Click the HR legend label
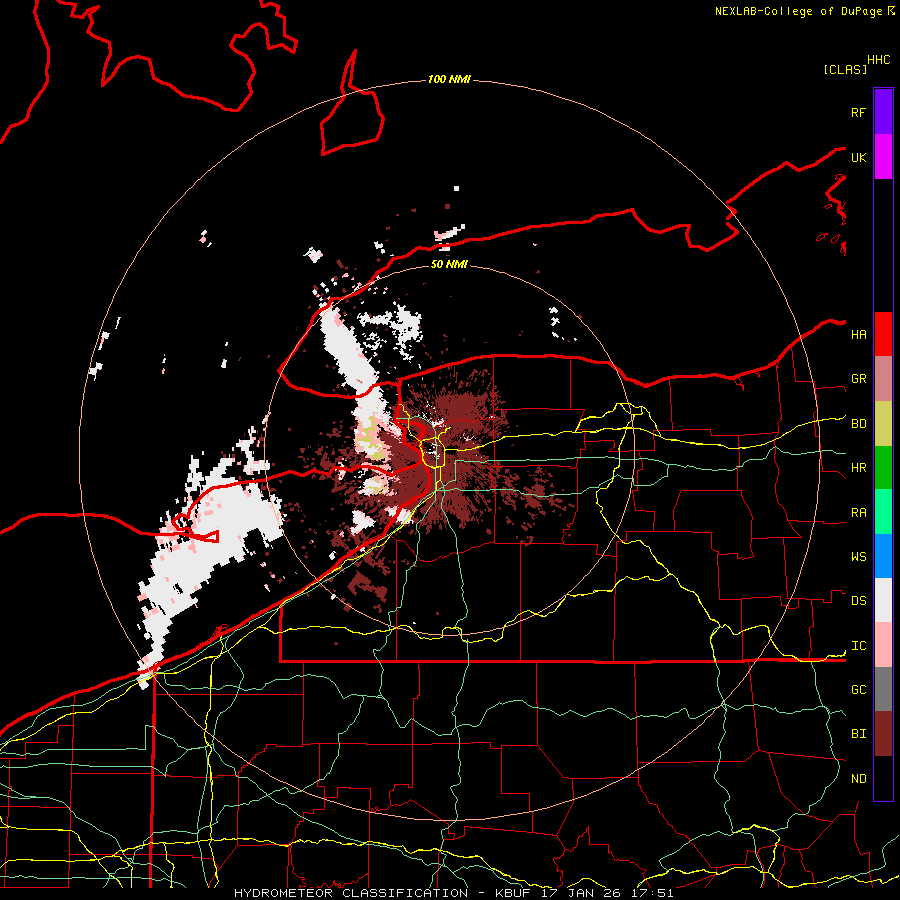Image resolution: width=900 pixels, height=900 pixels. pyautogui.click(x=858, y=468)
